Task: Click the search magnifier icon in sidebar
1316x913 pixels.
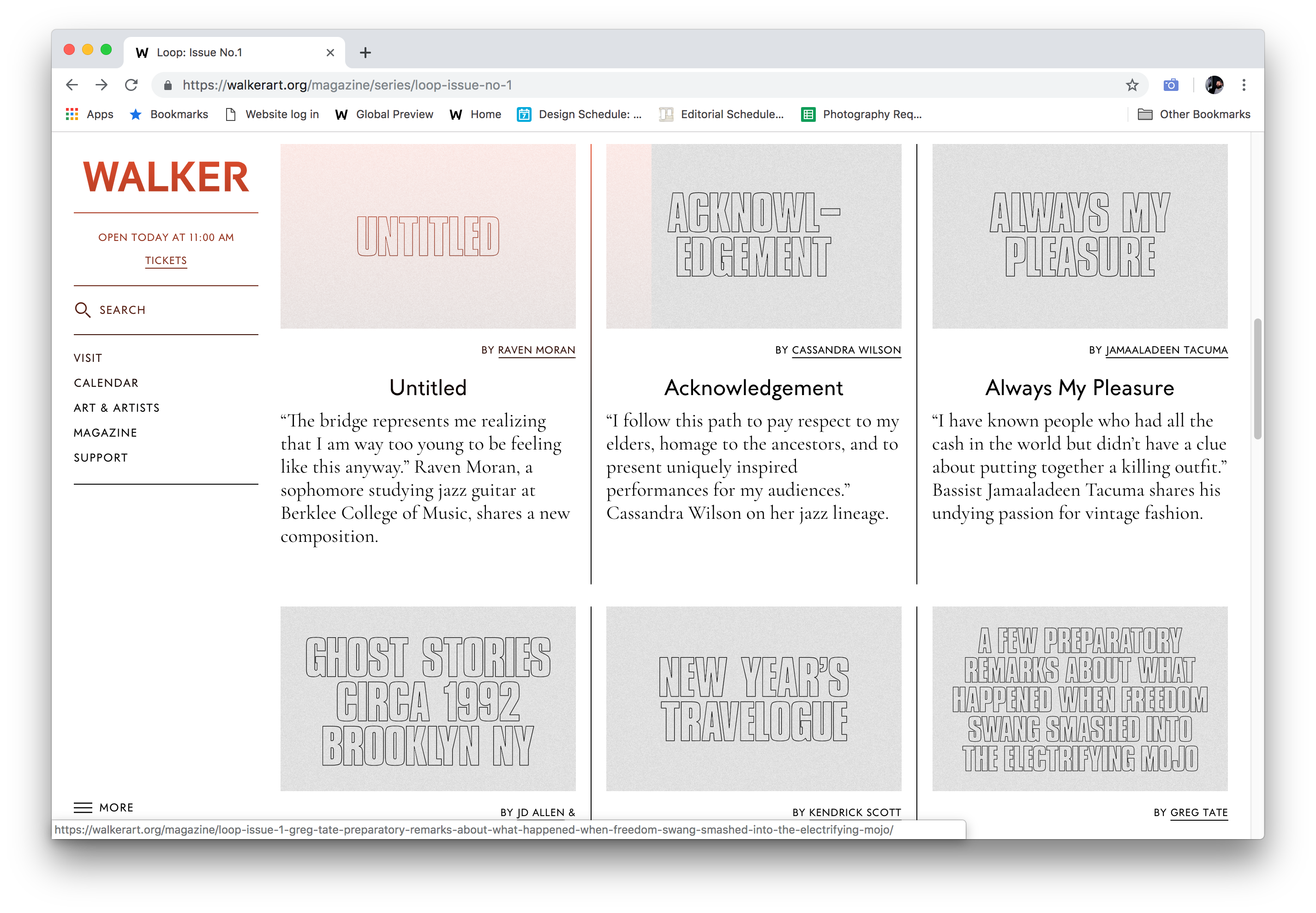Action: pyautogui.click(x=82, y=310)
